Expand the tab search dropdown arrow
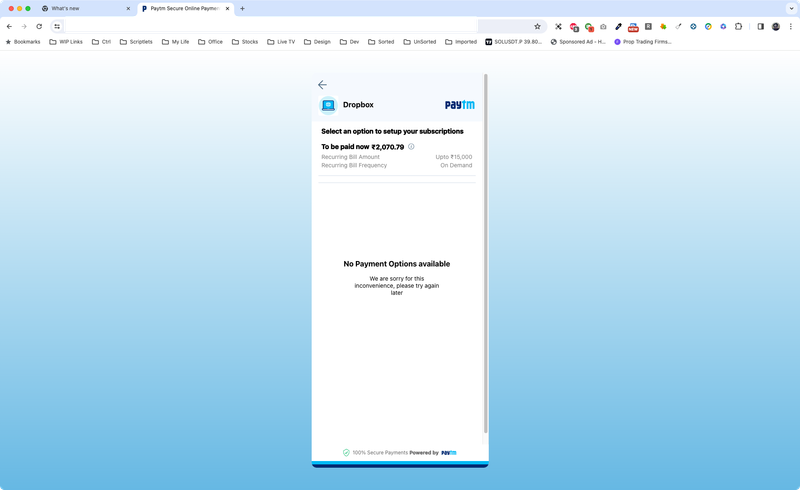 (x=791, y=9)
